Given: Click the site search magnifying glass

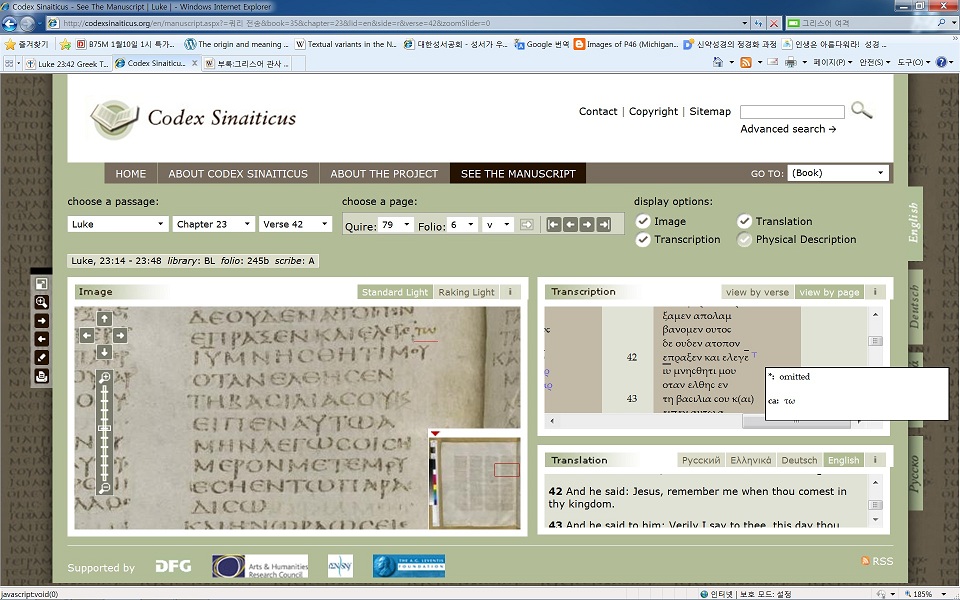Looking at the screenshot, I should (861, 110).
